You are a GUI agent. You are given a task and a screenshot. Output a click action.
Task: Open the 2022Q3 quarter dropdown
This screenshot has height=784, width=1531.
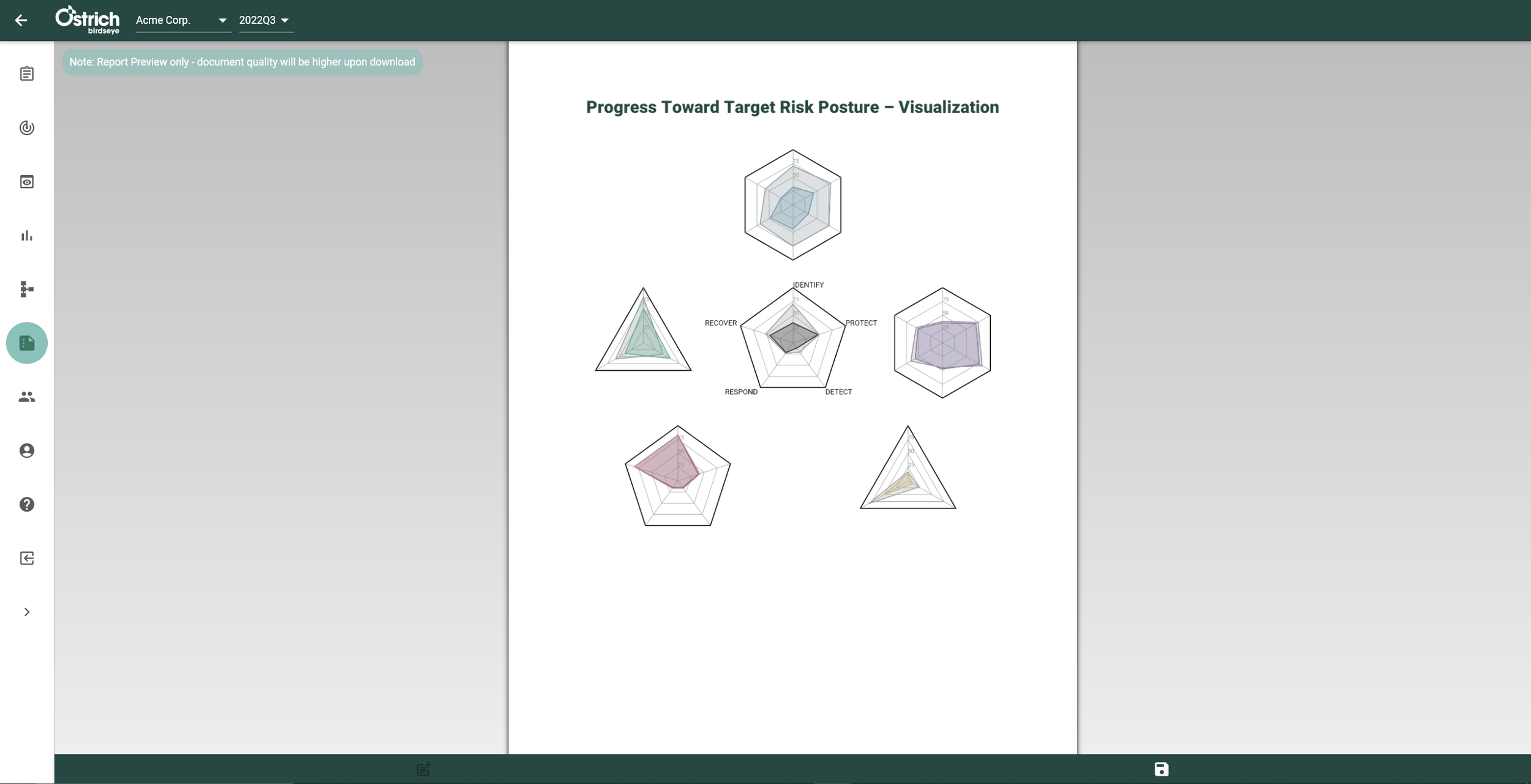tap(266, 20)
